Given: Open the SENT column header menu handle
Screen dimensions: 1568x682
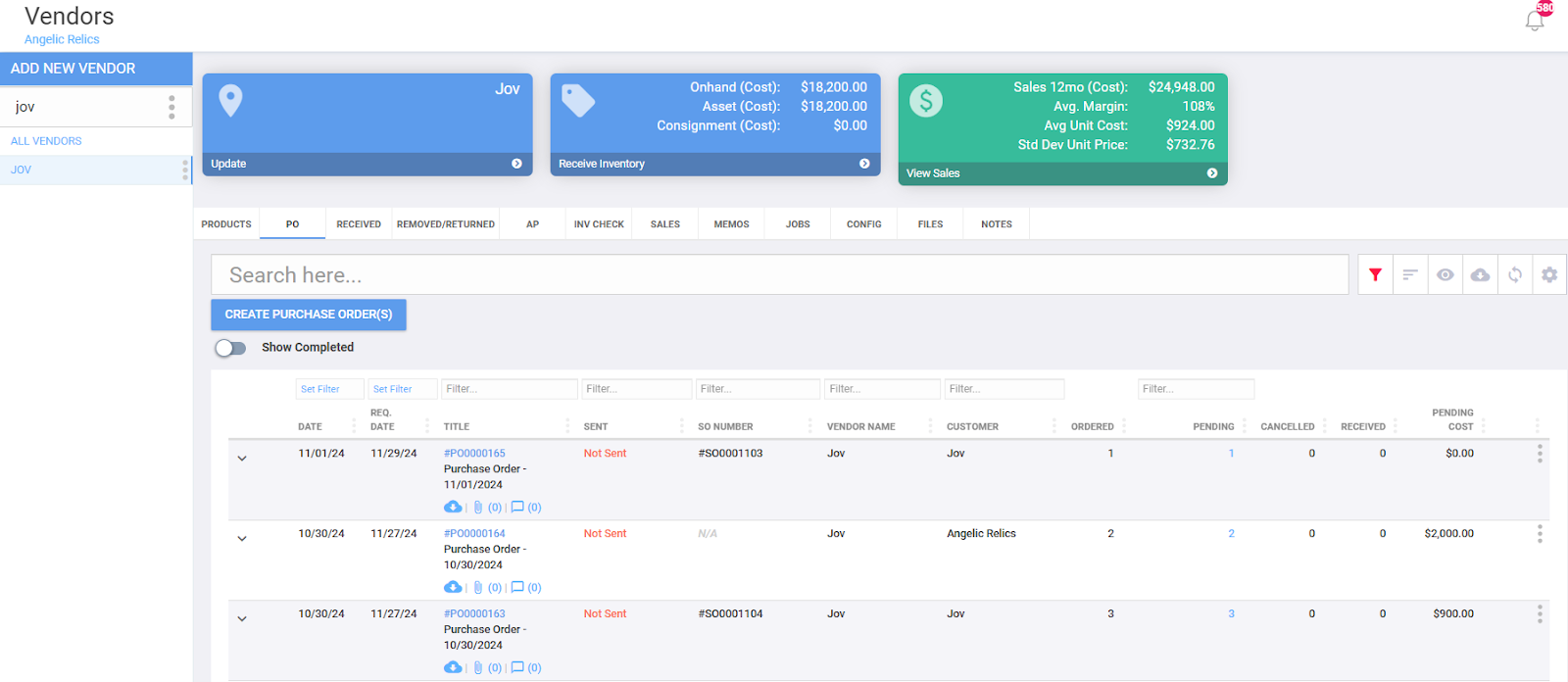Looking at the screenshot, I should (x=682, y=426).
